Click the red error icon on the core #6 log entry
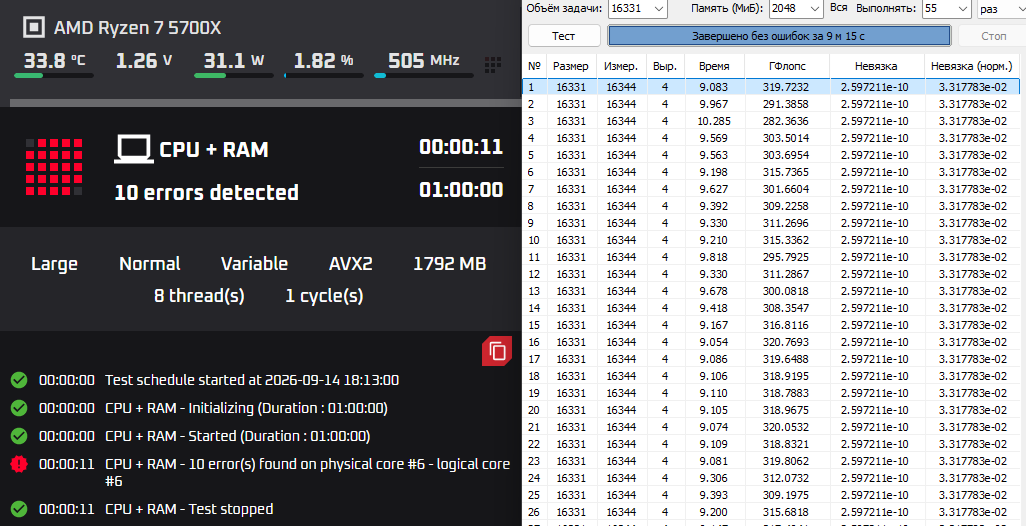The width and height of the screenshot is (1026, 526). [19, 465]
